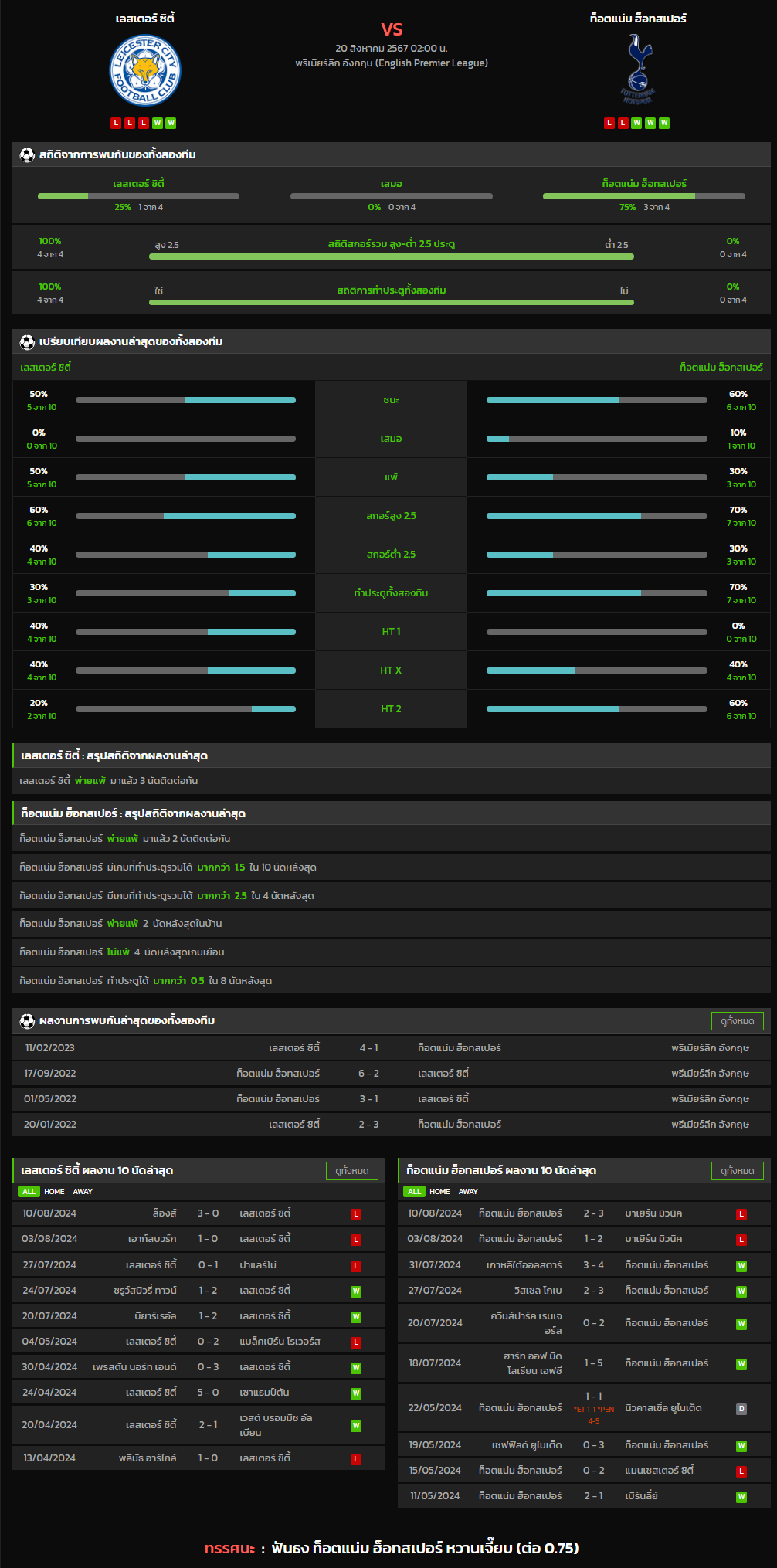Image resolution: width=777 pixels, height=1568 pixels.
Task: Click the 5 - 0 score dated 24/04/2024
Action: click(x=209, y=1393)
